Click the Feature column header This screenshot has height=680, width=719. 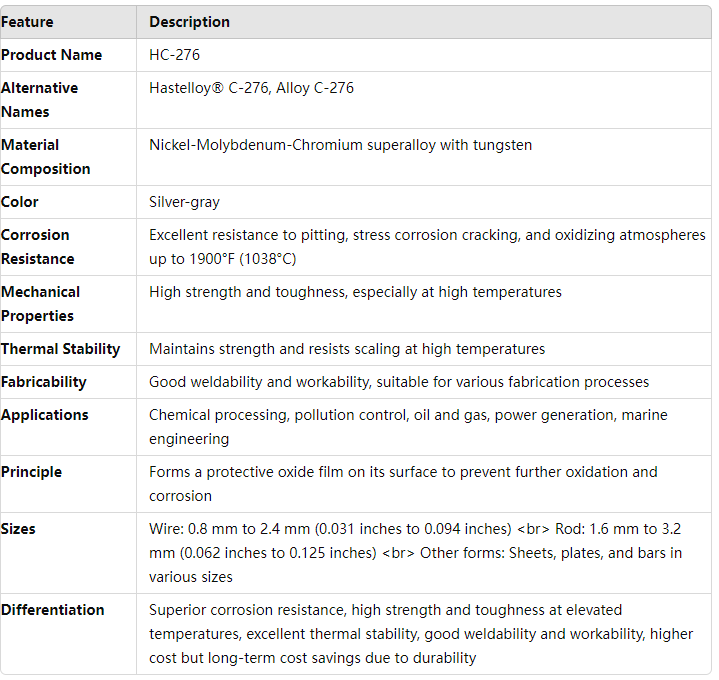tap(27, 22)
